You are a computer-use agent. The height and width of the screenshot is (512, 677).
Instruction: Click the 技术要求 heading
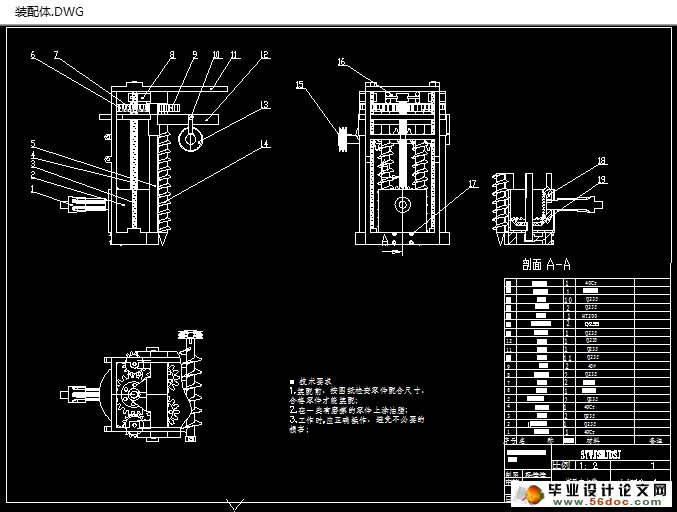click(316, 382)
